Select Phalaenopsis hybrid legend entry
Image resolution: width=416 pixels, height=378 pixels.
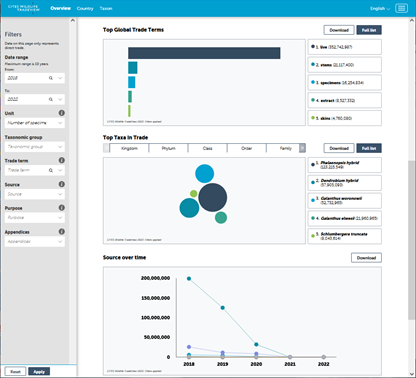click(x=344, y=165)
